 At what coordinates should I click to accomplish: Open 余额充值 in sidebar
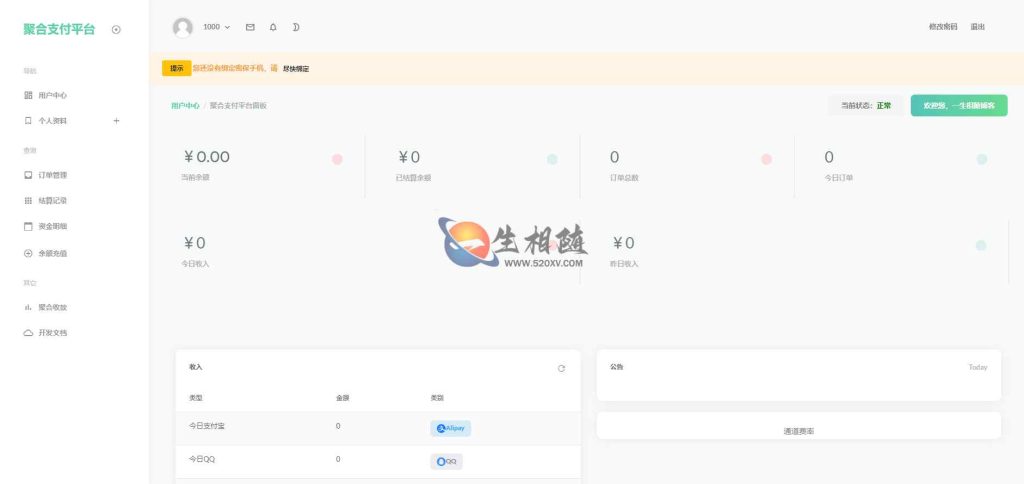tap(52, 253)
